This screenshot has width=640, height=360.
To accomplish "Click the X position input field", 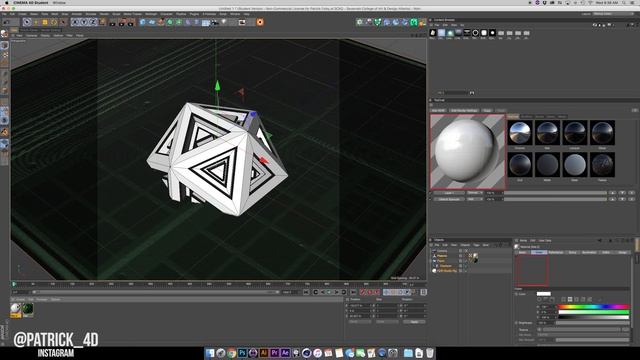I will (x=359, y=305).
